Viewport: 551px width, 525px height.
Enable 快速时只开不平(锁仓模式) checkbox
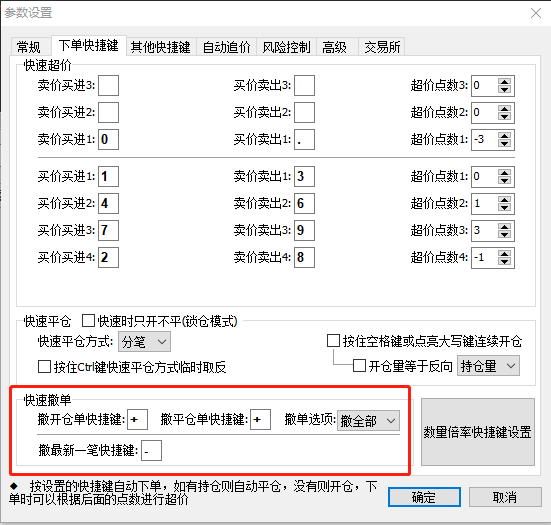tap(88, 320)
